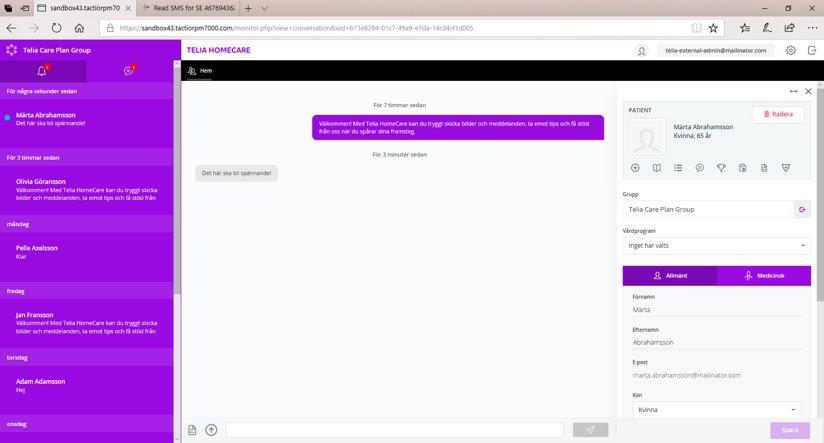Viewport: 824px width, 443px height.
Task: Open settings gear in header
Action: [790, 50]
